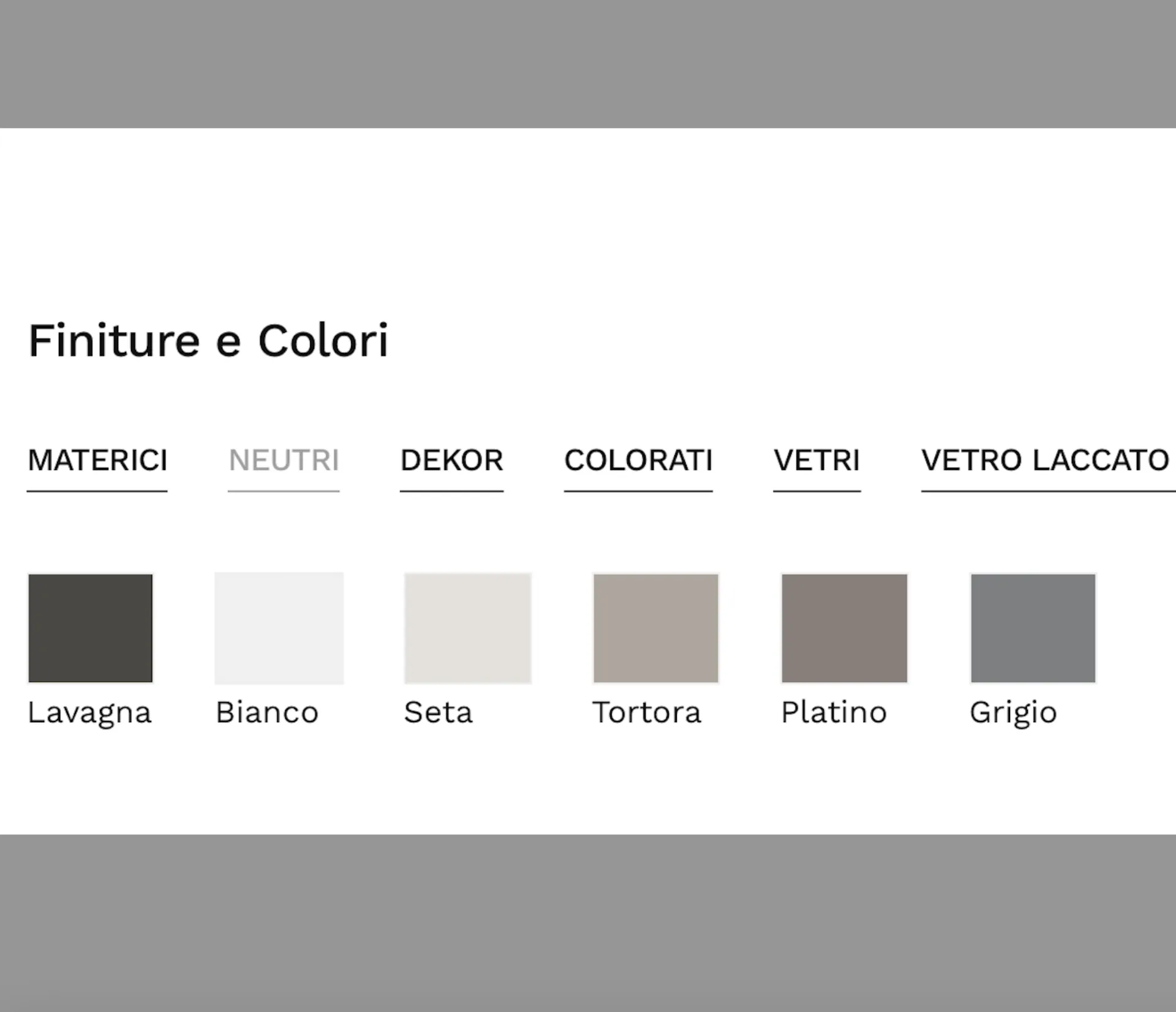Click the Grigio text label

pos(1014,713)
